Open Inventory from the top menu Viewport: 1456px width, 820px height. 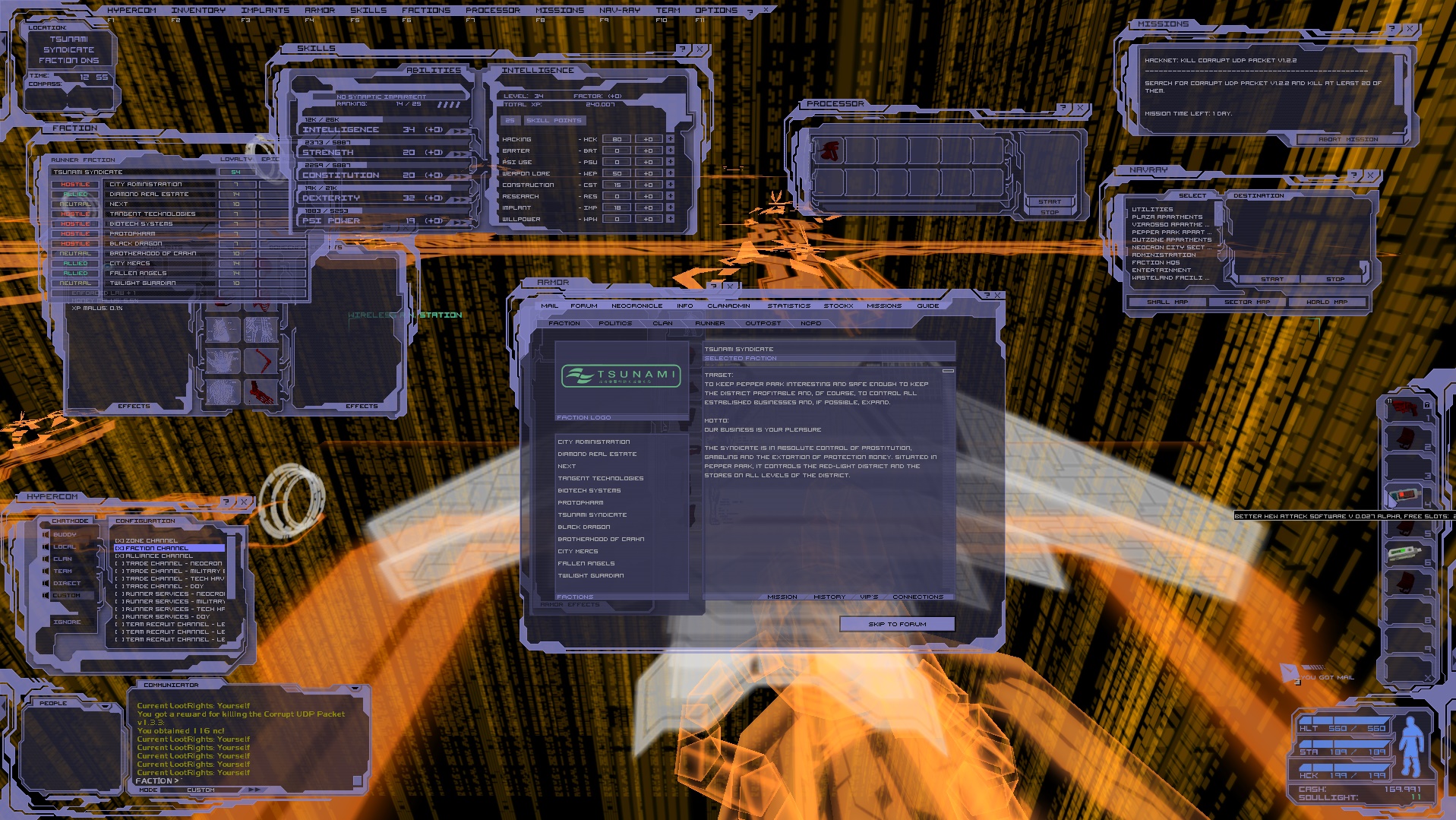[198, 11]
